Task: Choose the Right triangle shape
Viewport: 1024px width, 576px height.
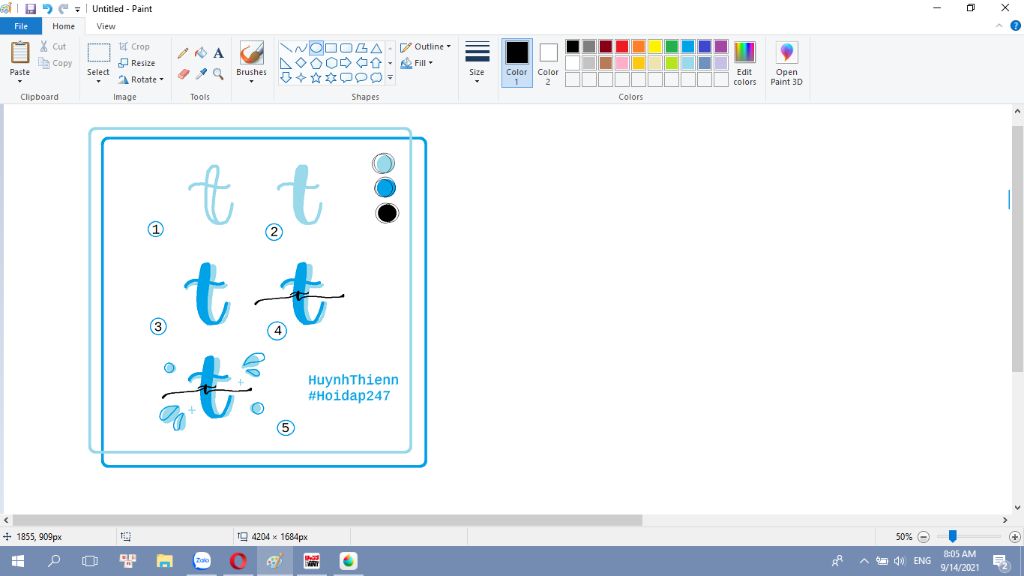Action: point(285,63)
